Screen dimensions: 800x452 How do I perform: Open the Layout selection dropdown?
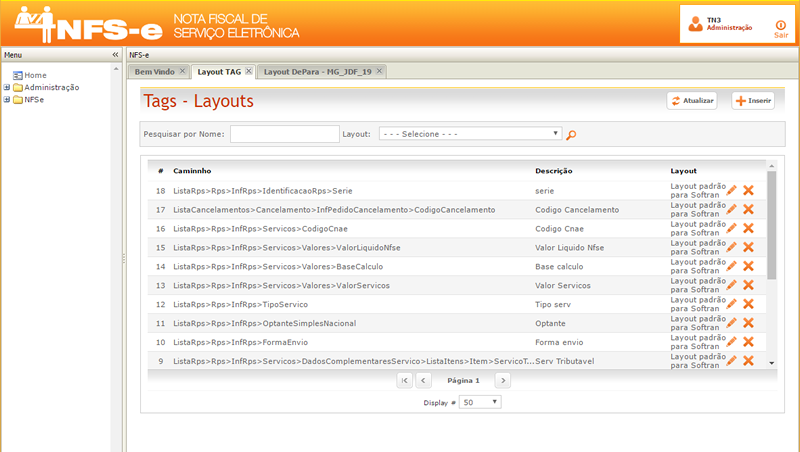pos(470,133)
